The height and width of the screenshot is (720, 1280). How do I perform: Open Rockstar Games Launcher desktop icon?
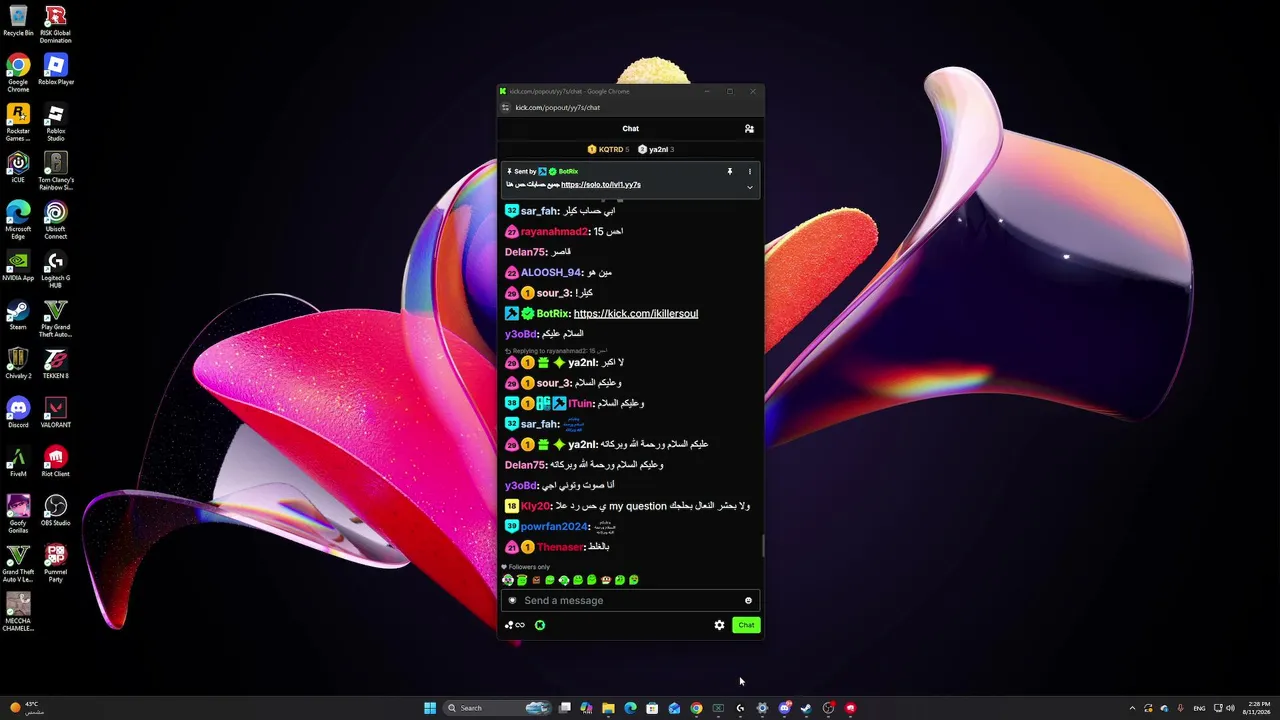18,122
